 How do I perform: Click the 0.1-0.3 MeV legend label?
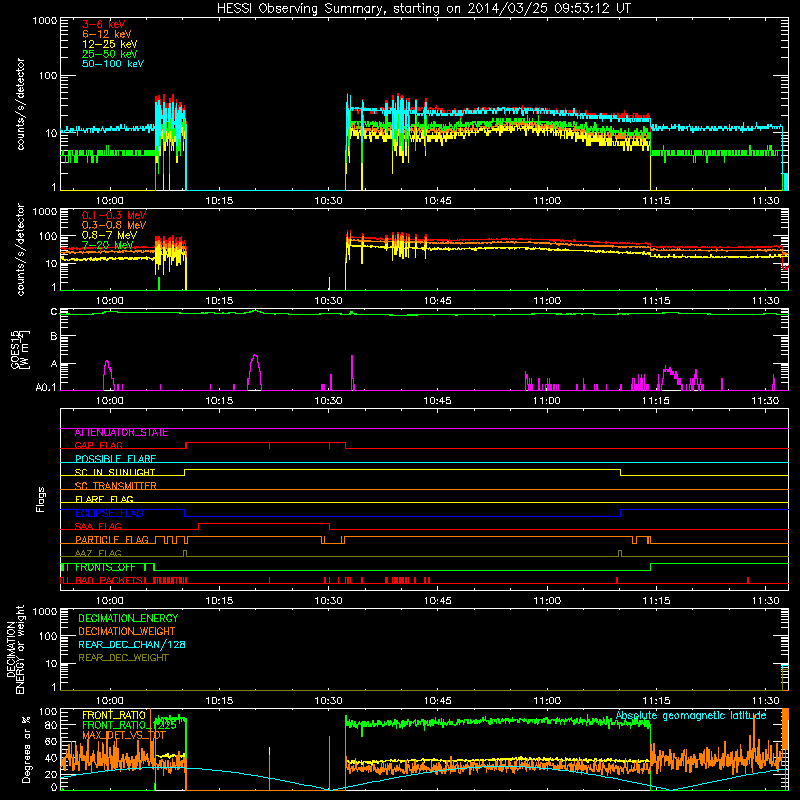[114, 215]
